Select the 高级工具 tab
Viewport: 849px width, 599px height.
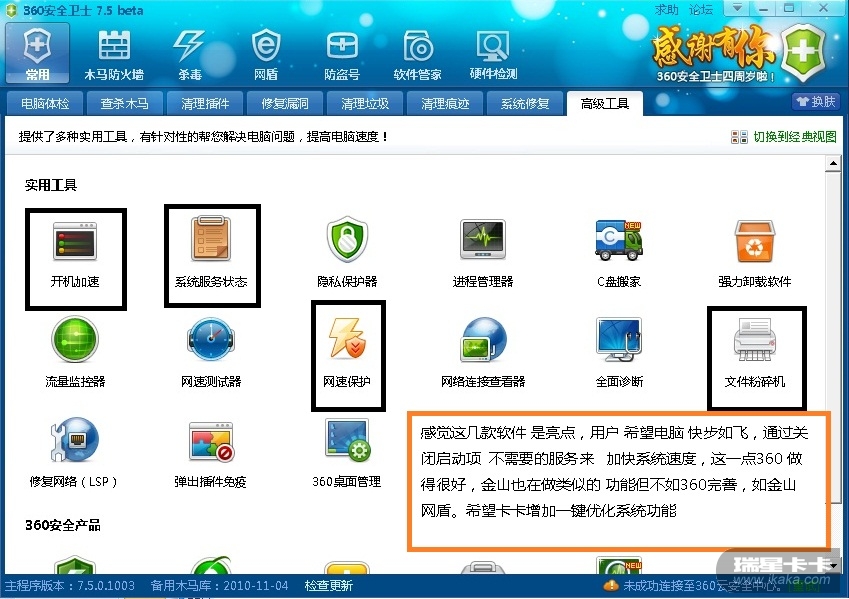(x=605, y=103)
